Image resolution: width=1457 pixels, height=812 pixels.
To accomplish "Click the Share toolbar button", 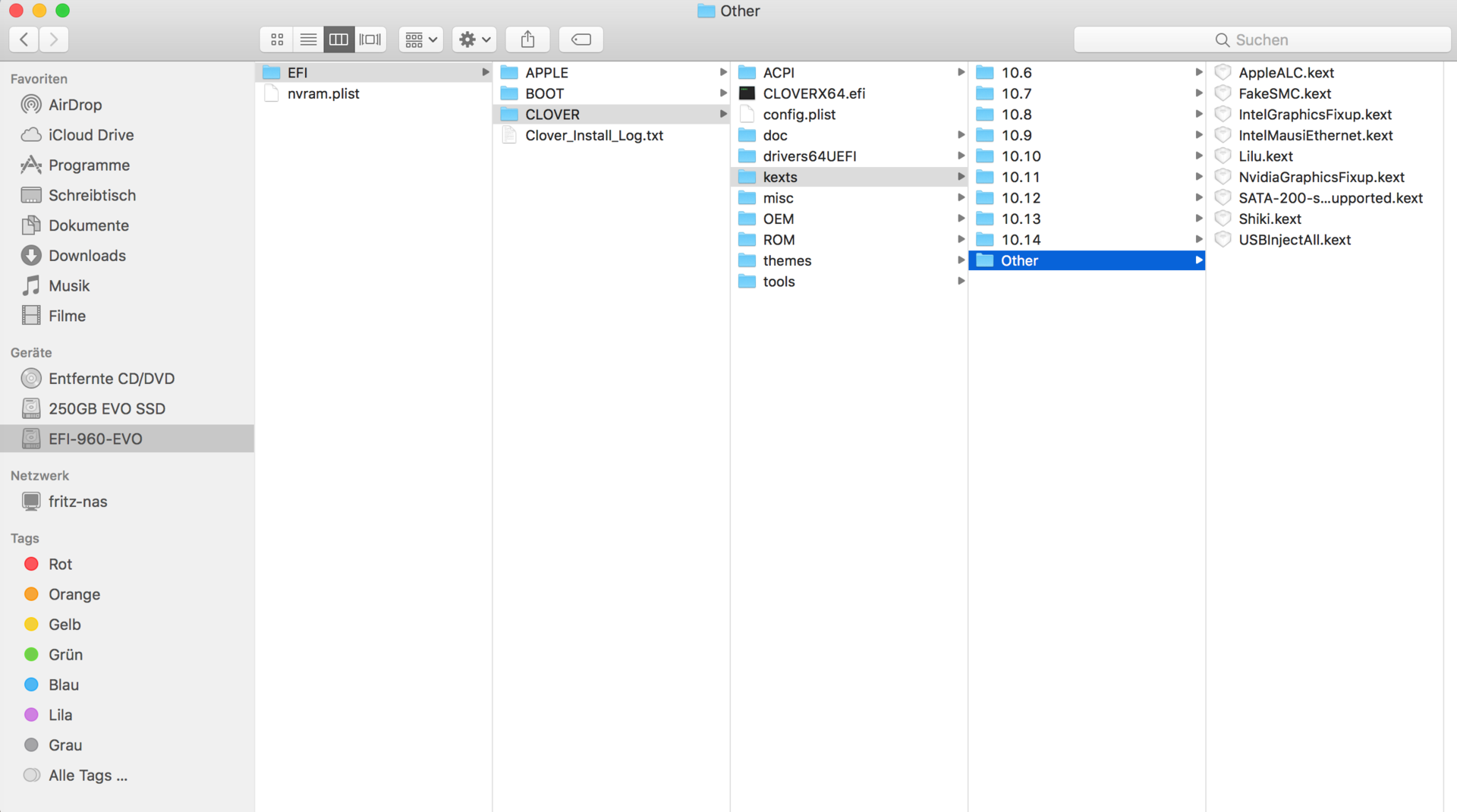I will 528,39.
